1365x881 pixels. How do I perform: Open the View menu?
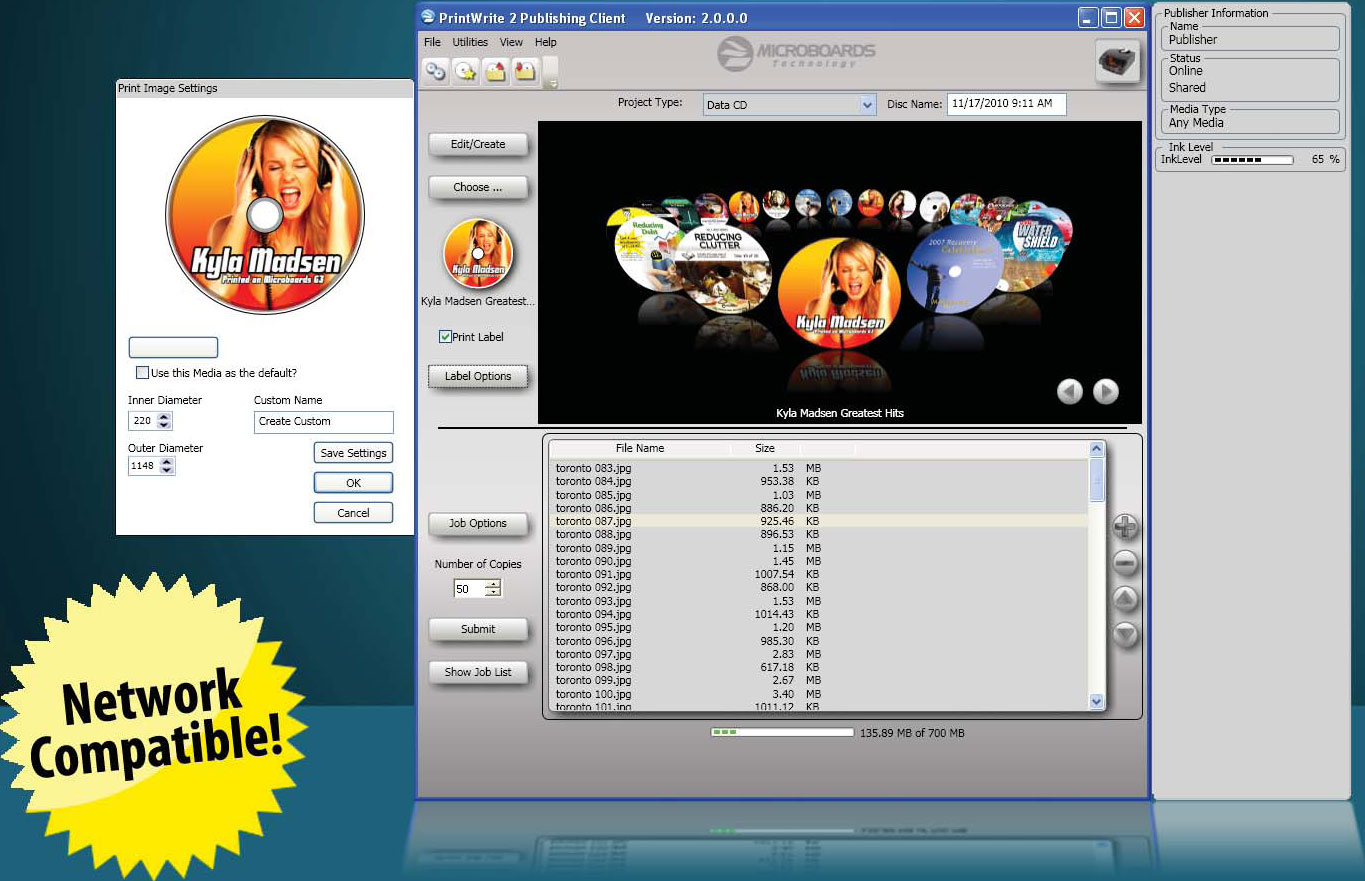click(x=511, y=42)
